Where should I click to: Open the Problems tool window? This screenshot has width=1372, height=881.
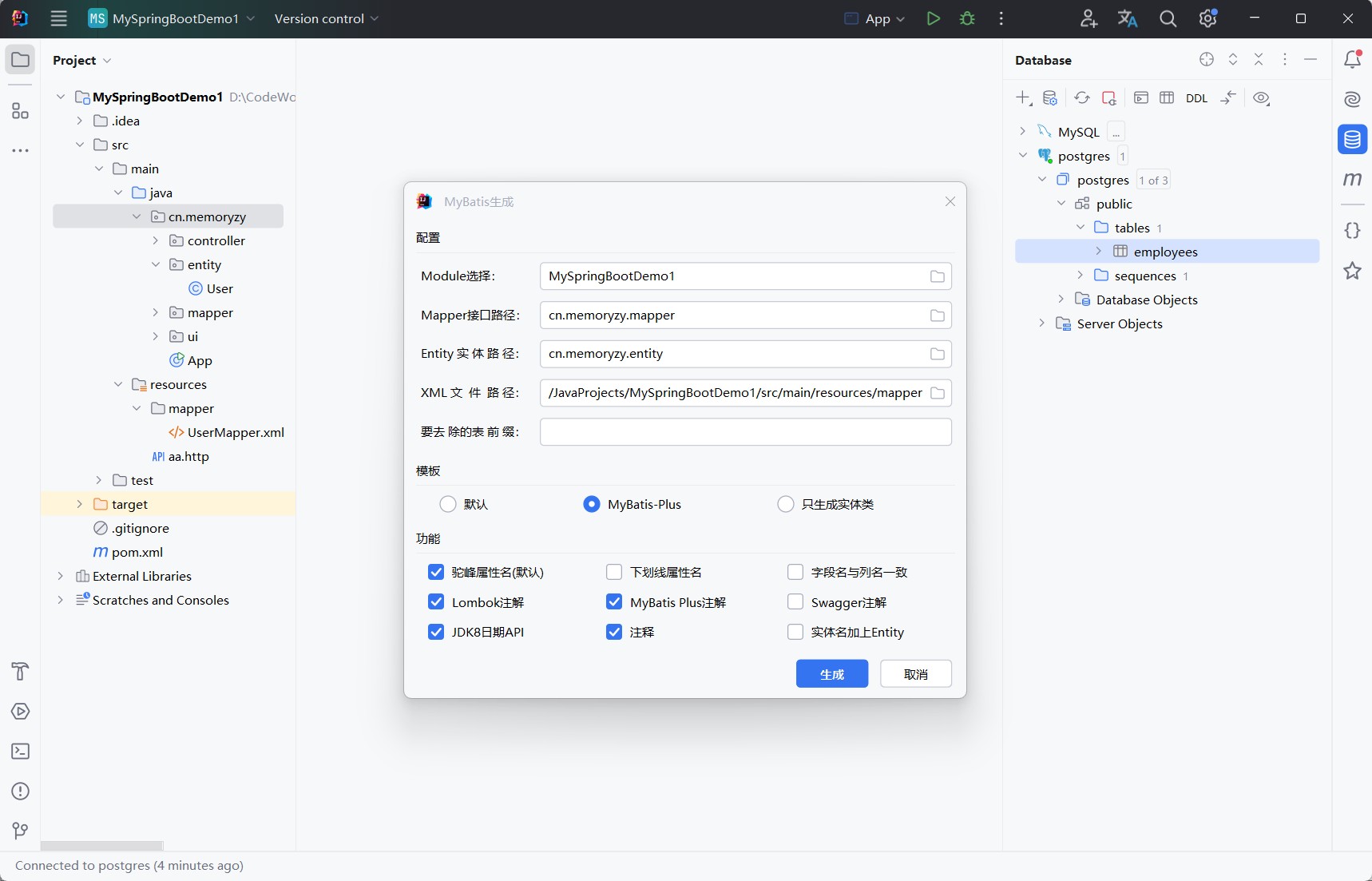click(x=20, y=791)
